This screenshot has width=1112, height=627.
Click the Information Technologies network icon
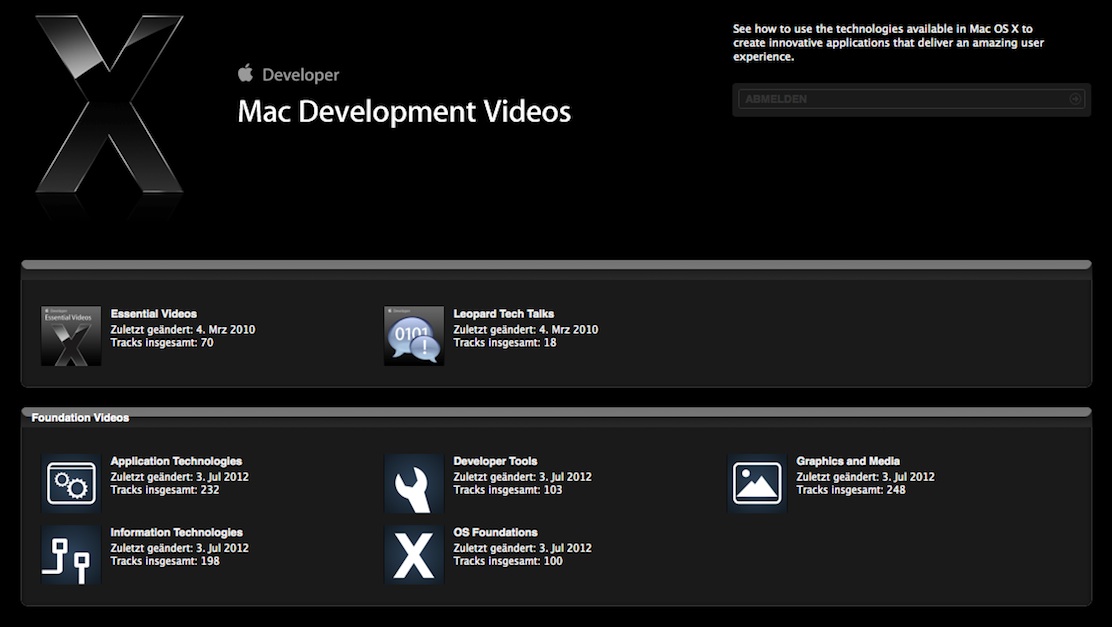click(71, 555)
